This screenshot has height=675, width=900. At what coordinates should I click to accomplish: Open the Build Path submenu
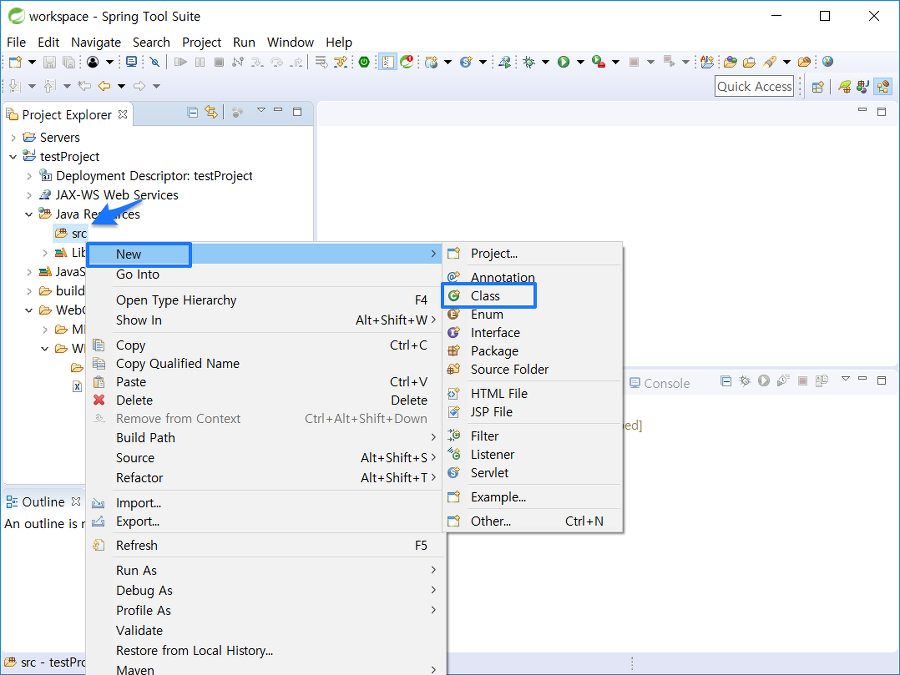click(x=265, y=438)
